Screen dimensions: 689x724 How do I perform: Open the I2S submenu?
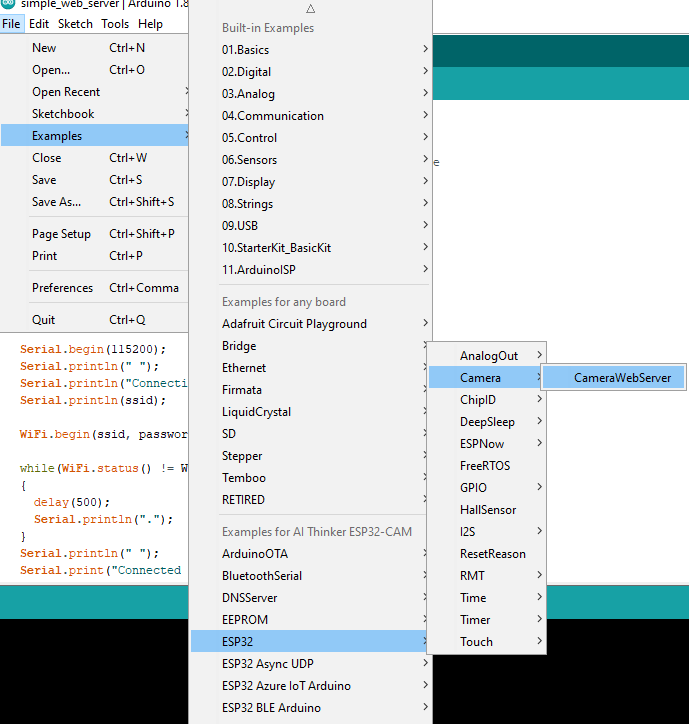(x=487, y=531)
